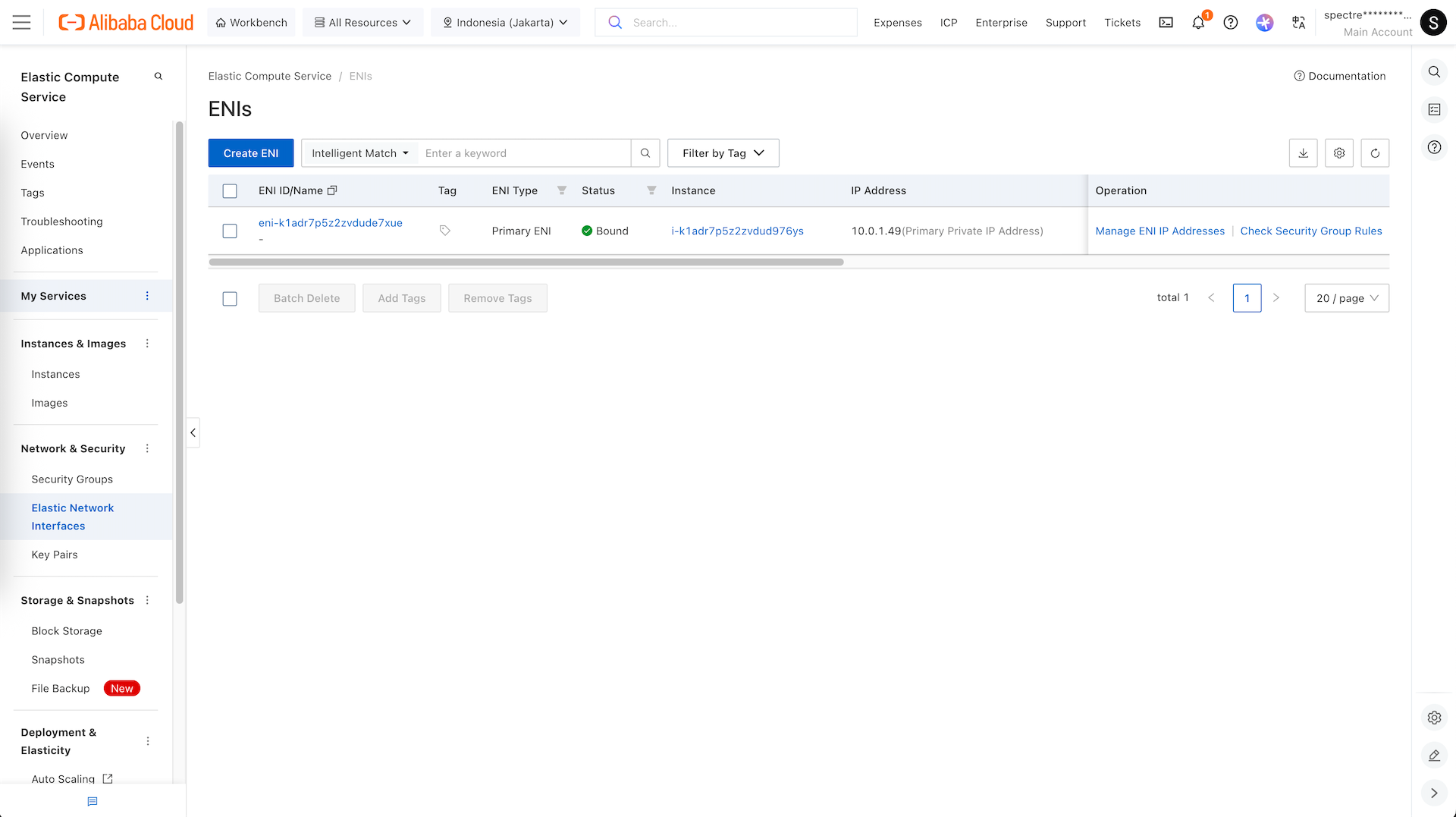Click the Create ENI button
Screen dimensions: 1456x817
[x=251, y=153]
